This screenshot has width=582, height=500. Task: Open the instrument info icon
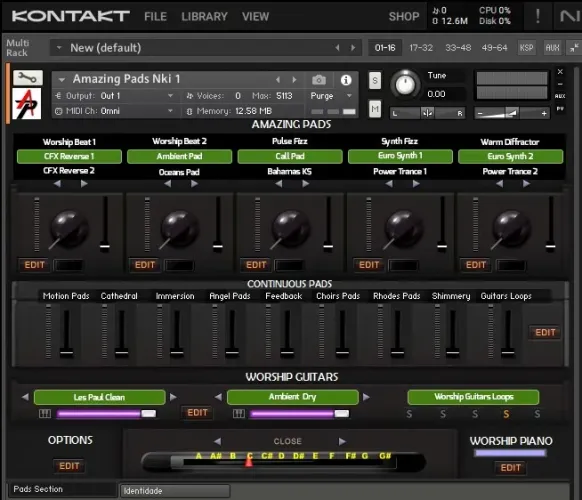point(346,80)
